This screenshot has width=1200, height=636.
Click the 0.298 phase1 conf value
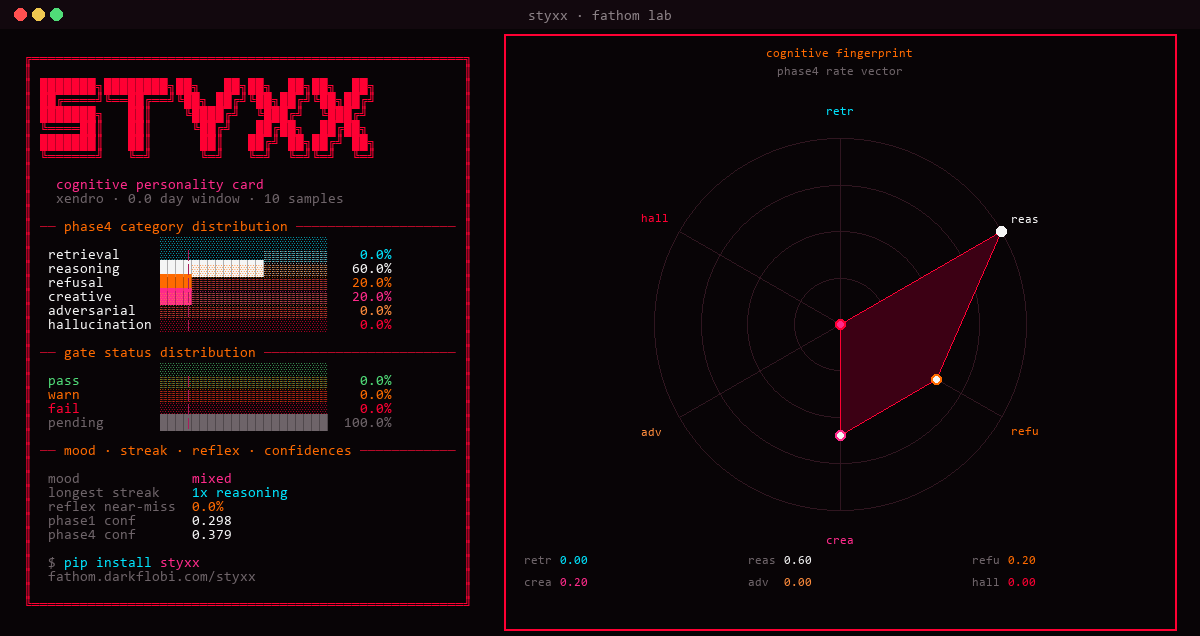tap(212, 521)
